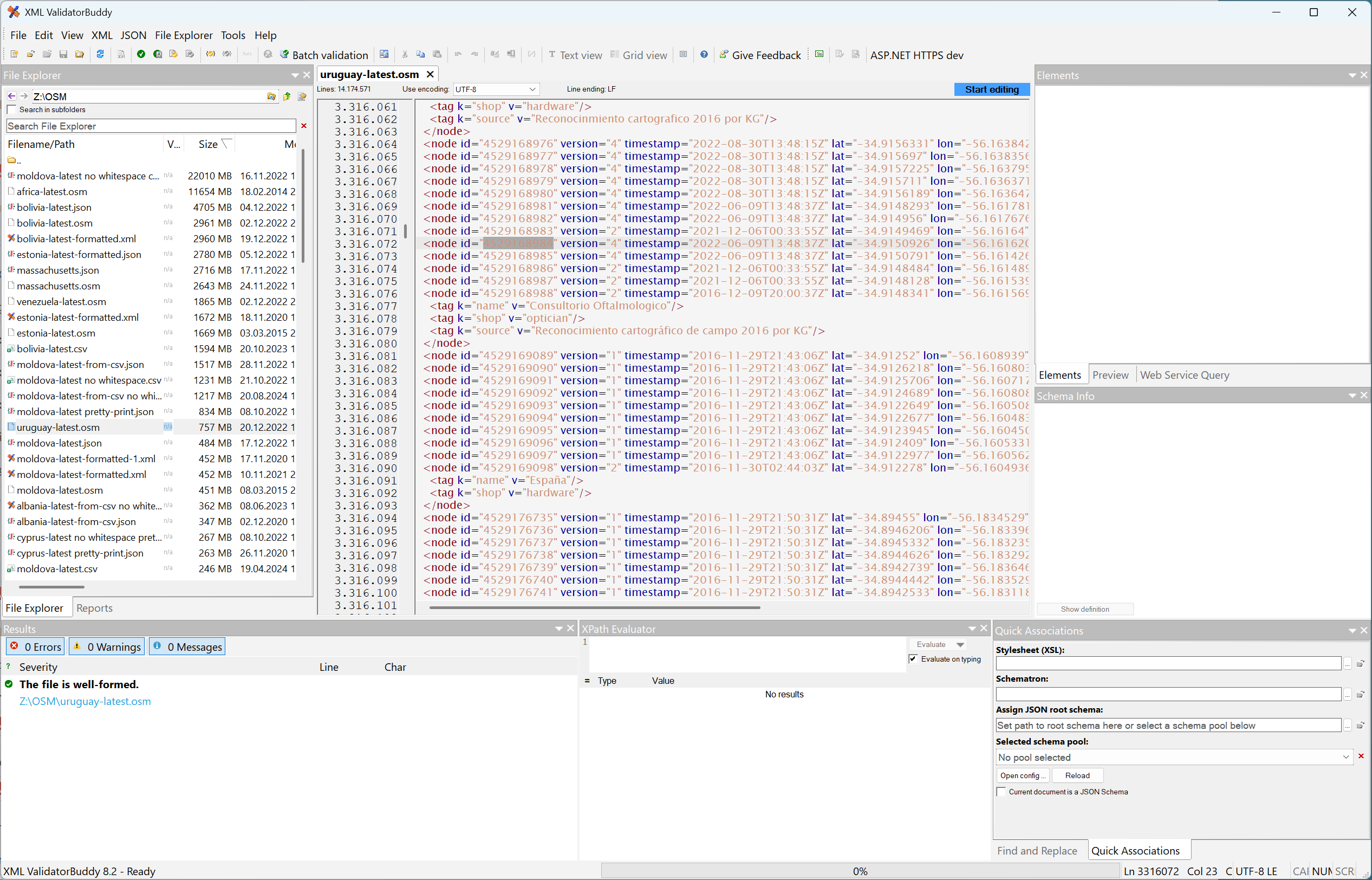The width and height of the screenshot is (1372, 880).
Task: Click the green checkmark Validate icon
Action: 141,54
